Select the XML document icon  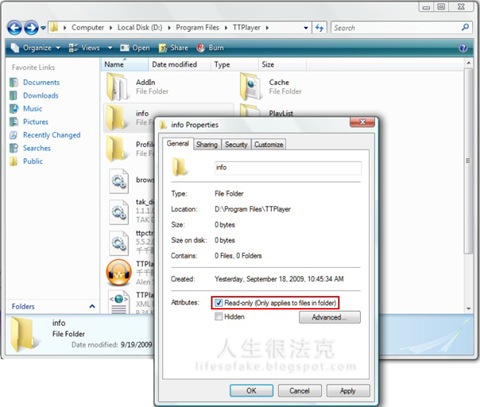tap(119, 302)
